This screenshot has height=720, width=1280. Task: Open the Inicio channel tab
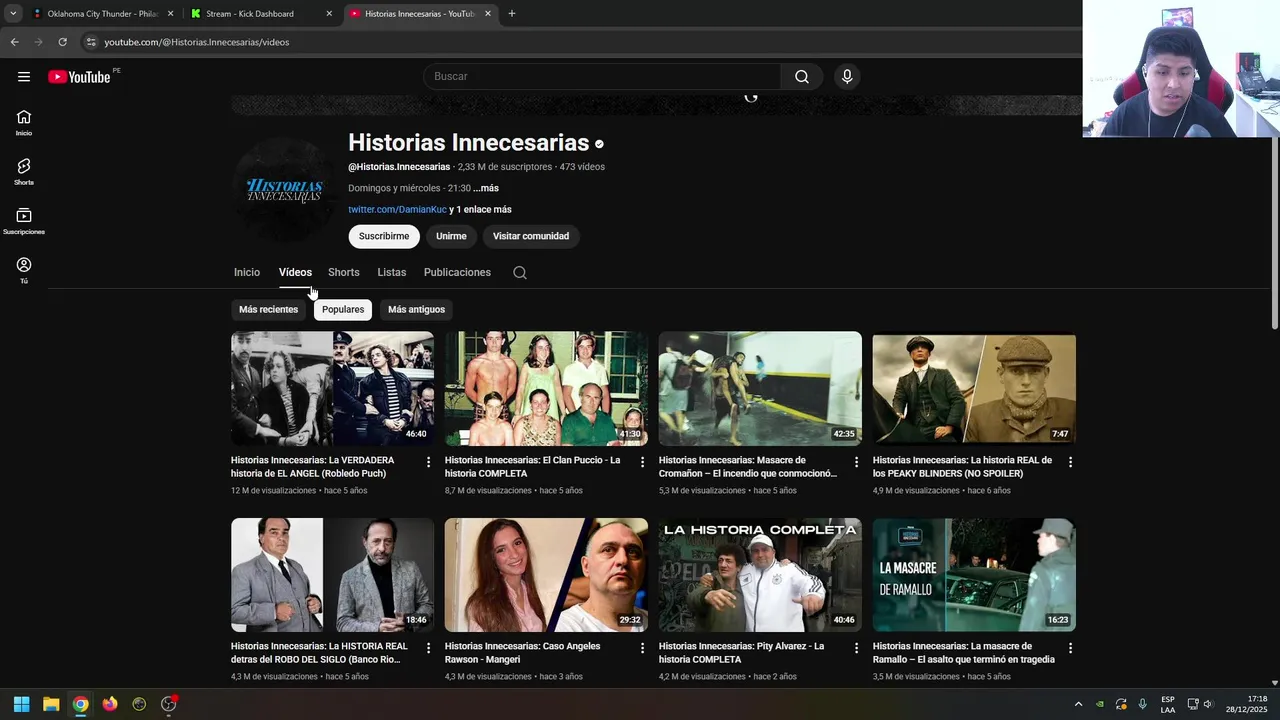tap(247, 272)
